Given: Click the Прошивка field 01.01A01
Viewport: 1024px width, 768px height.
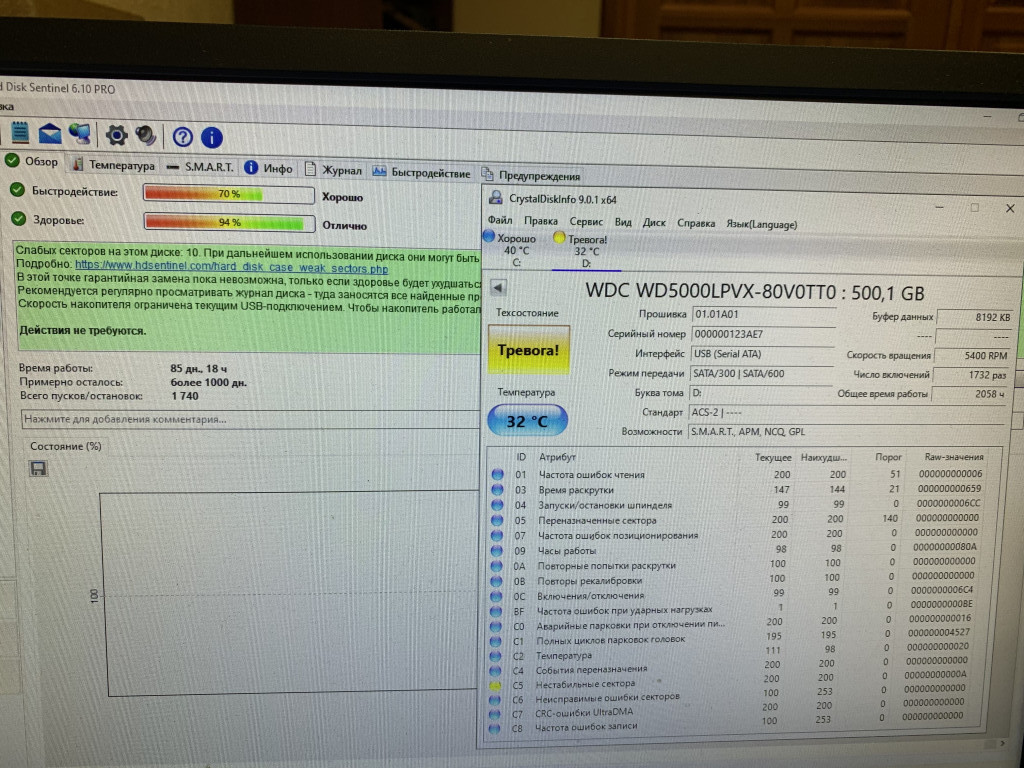Looking at the screenshot, I should [763, 315].
